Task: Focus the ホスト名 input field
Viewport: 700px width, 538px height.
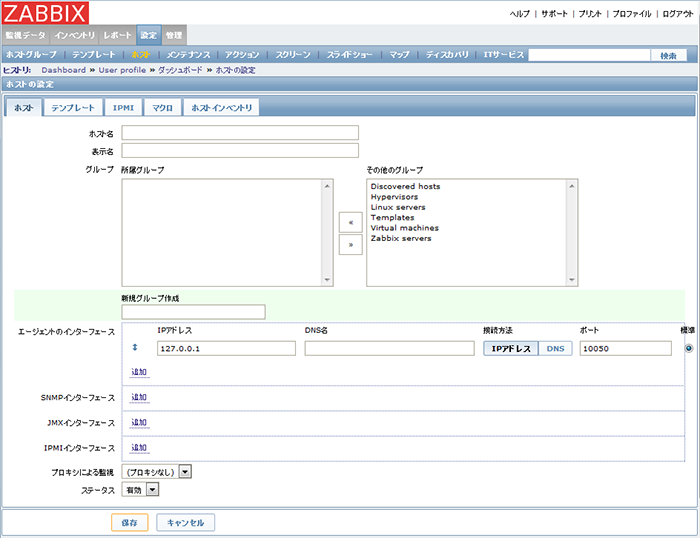Action: point(240,133)
